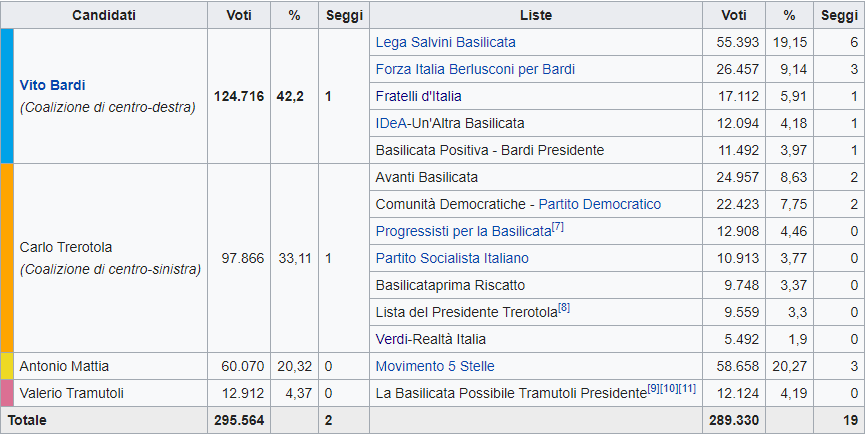This screenshot has width=865, height=434.
Task: Click the Lega Salvini Basilicata link
Action: pos(445,43)
